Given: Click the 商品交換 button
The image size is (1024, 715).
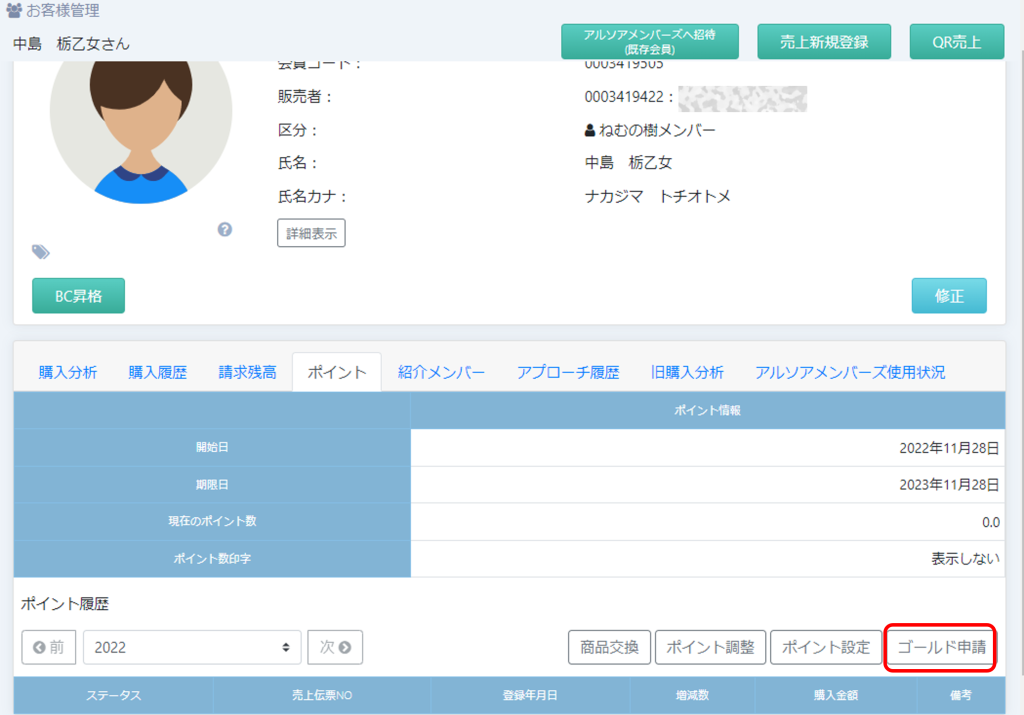Looking at the screenshot, I should pyautogui.click(x=610, y=647).
